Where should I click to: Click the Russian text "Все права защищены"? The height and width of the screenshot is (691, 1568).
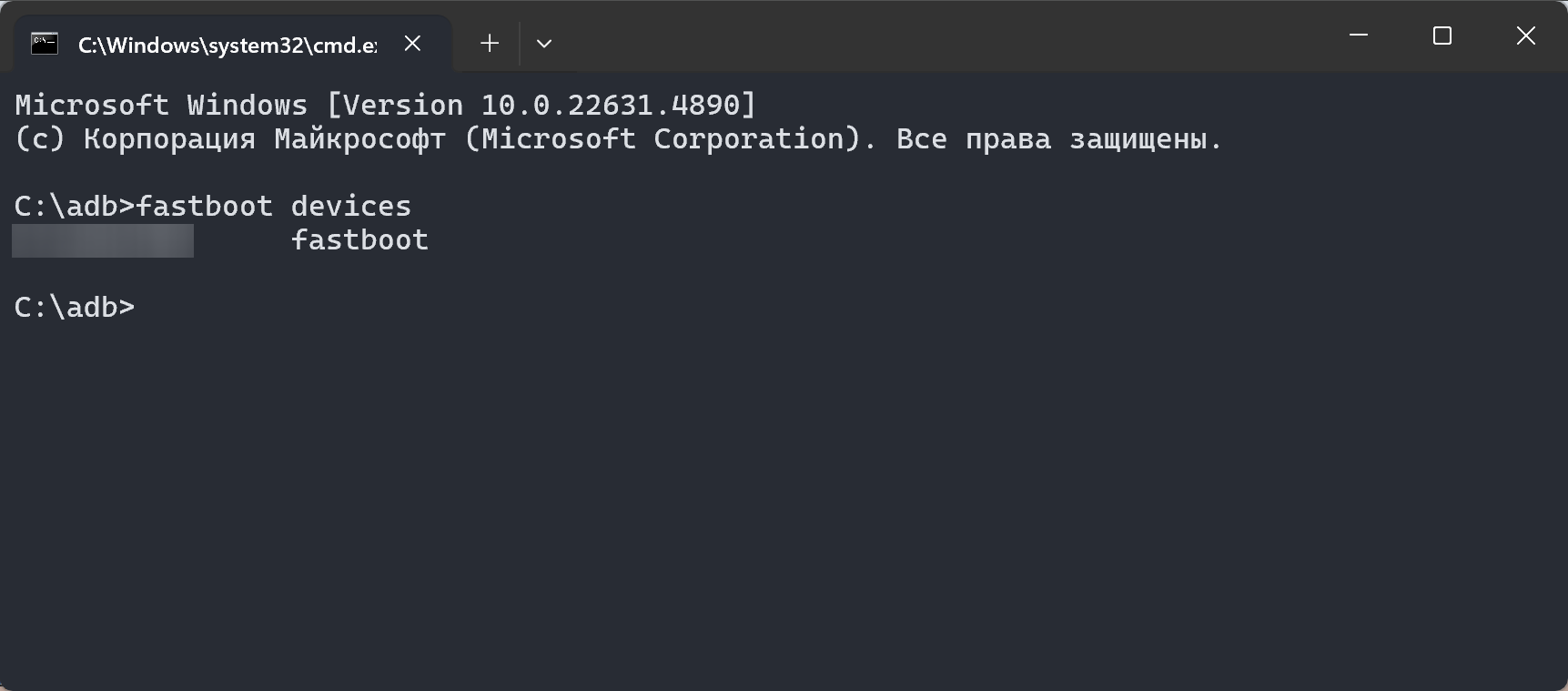(x=1057, y=139)
